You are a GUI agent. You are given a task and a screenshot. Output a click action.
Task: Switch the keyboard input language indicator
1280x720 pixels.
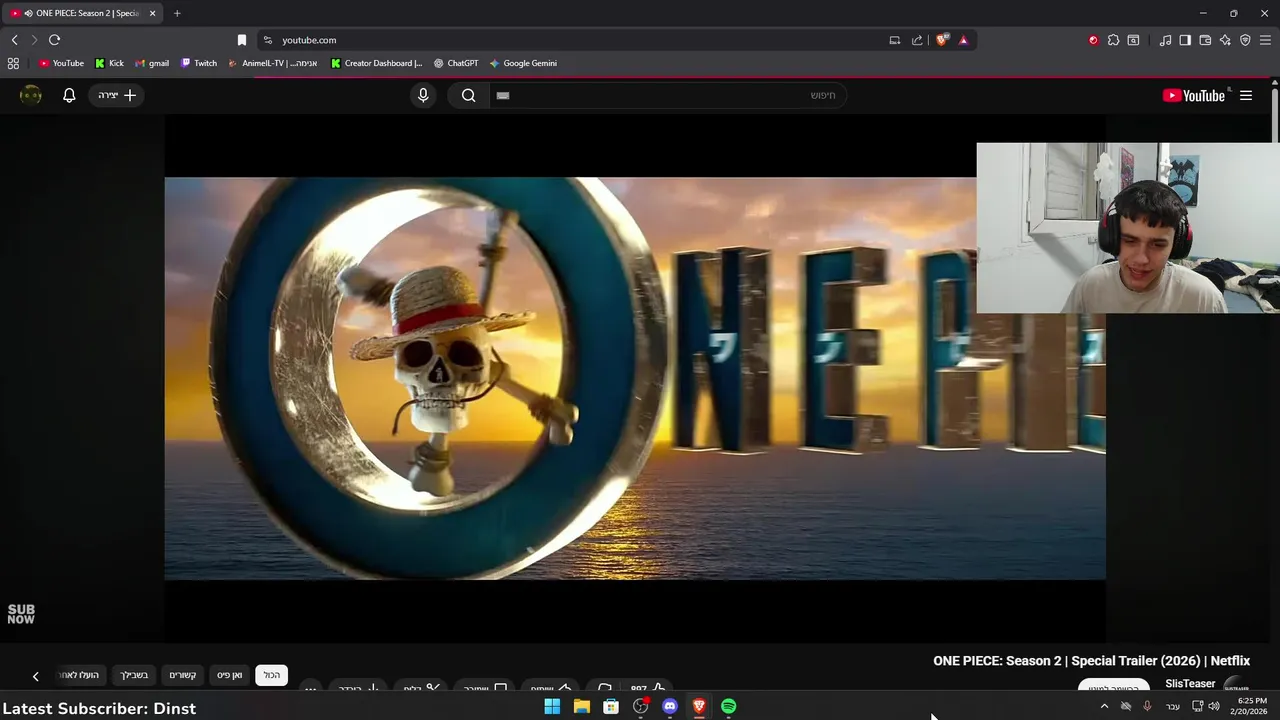pos(1173,706)
